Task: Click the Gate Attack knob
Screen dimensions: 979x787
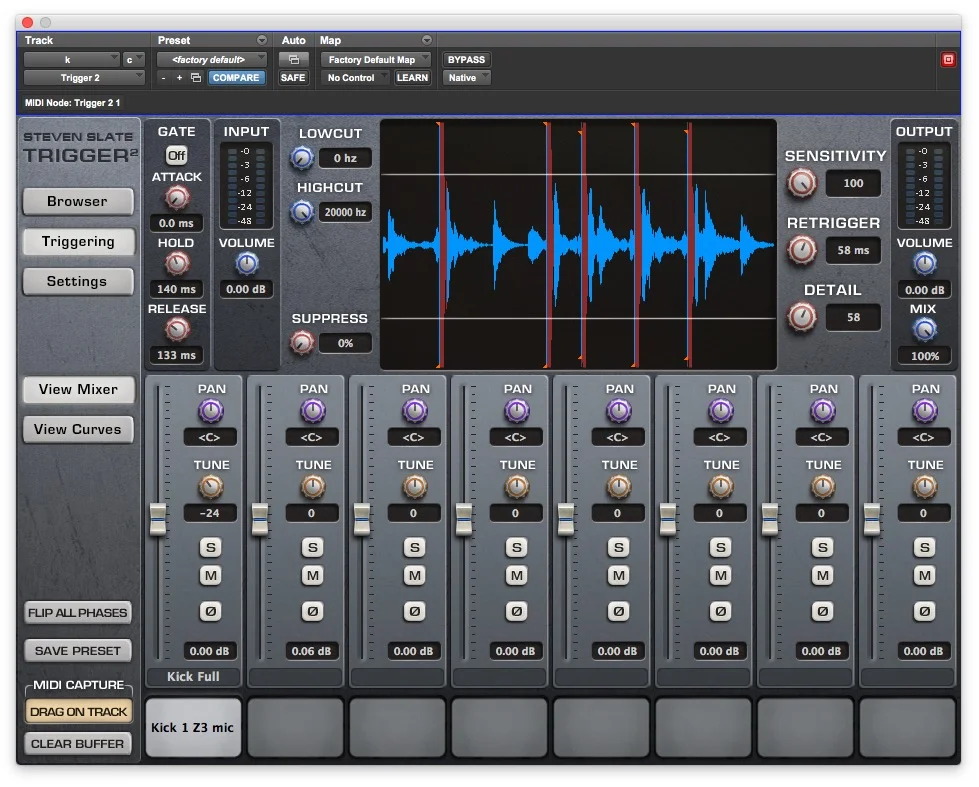Action: click(x=177, y=199)
